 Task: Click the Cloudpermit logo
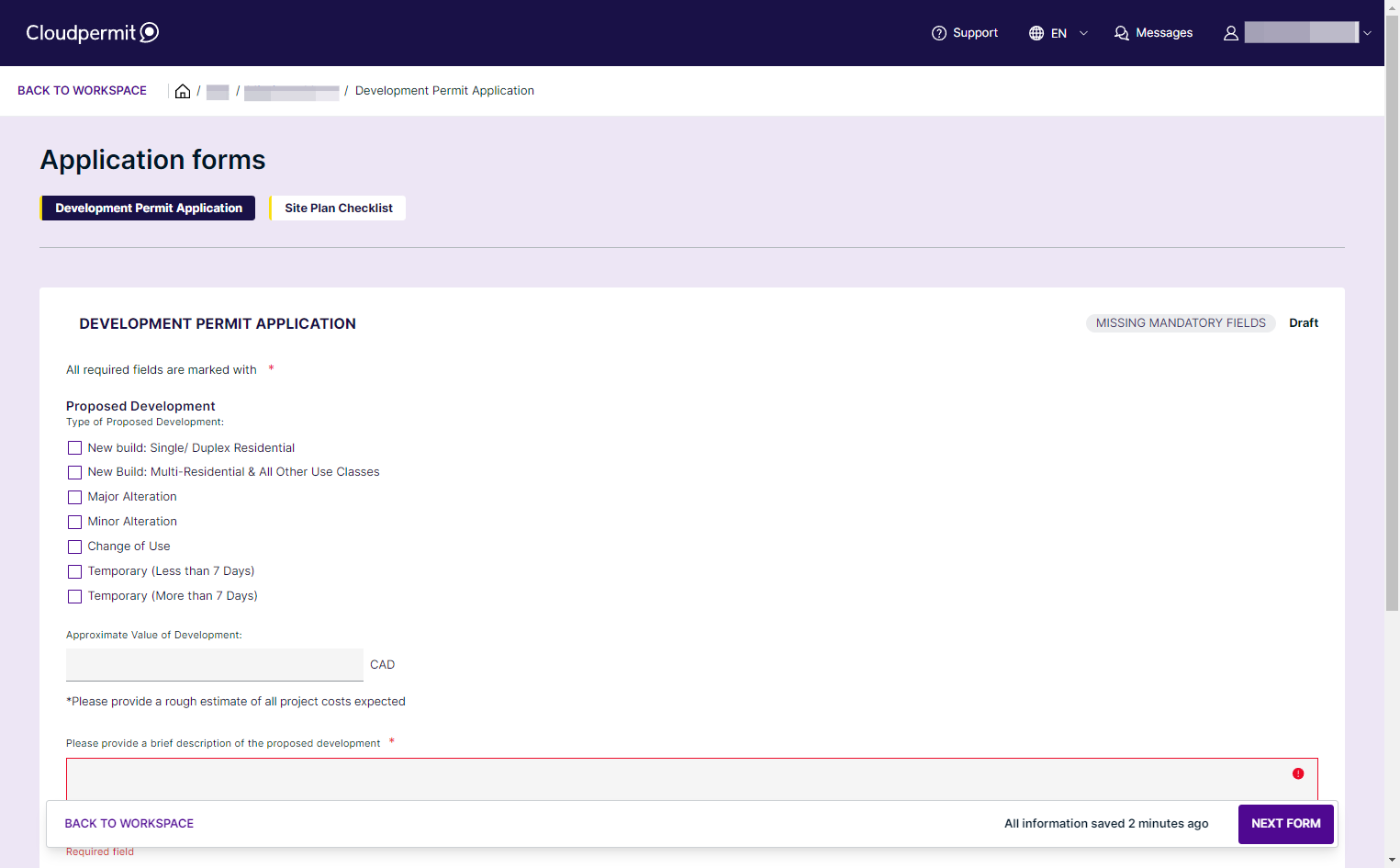[x=93, y=33]
